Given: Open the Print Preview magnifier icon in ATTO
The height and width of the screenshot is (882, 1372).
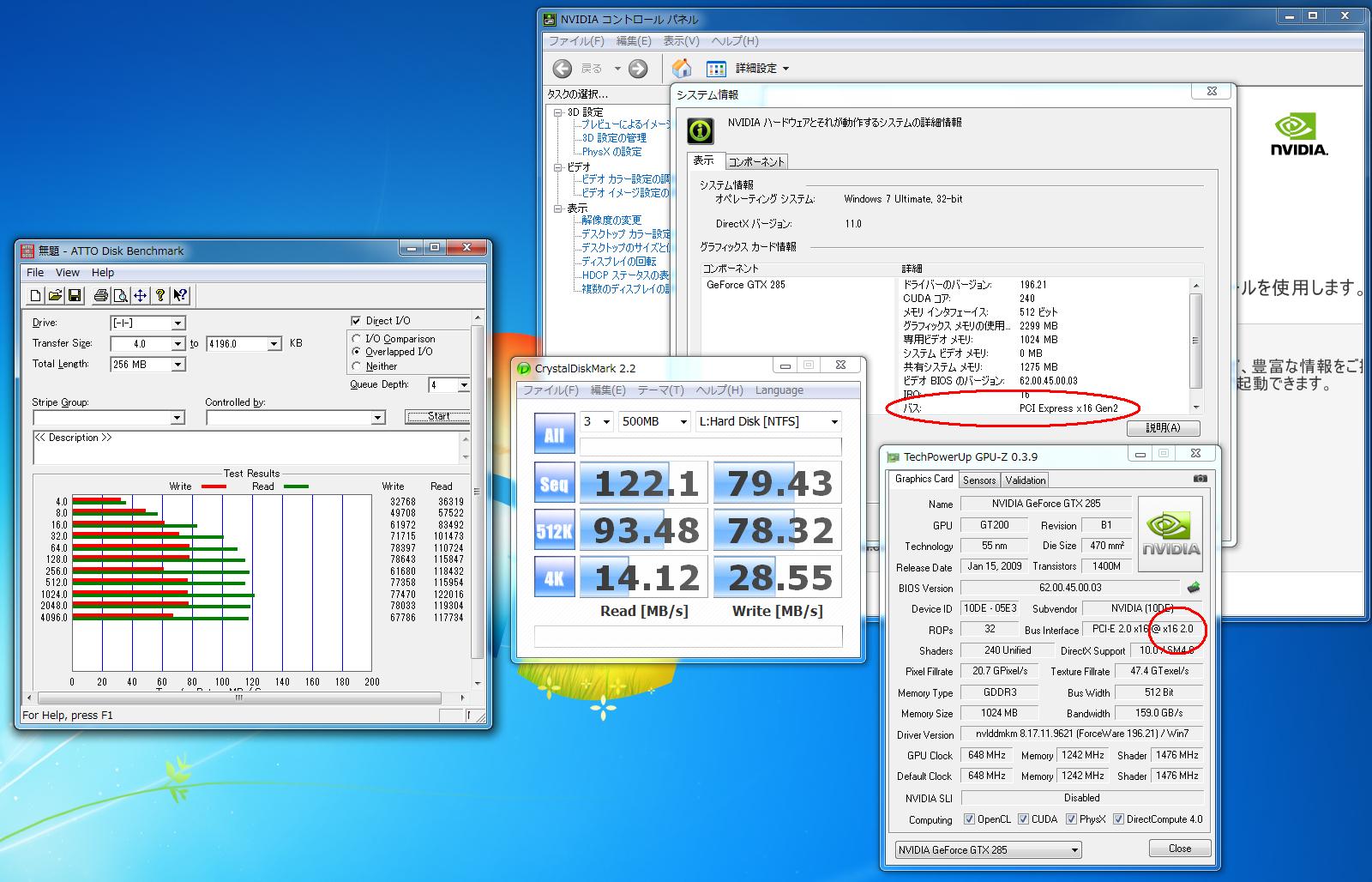Looking at the screenshot, I should click(x=121, y=296).
